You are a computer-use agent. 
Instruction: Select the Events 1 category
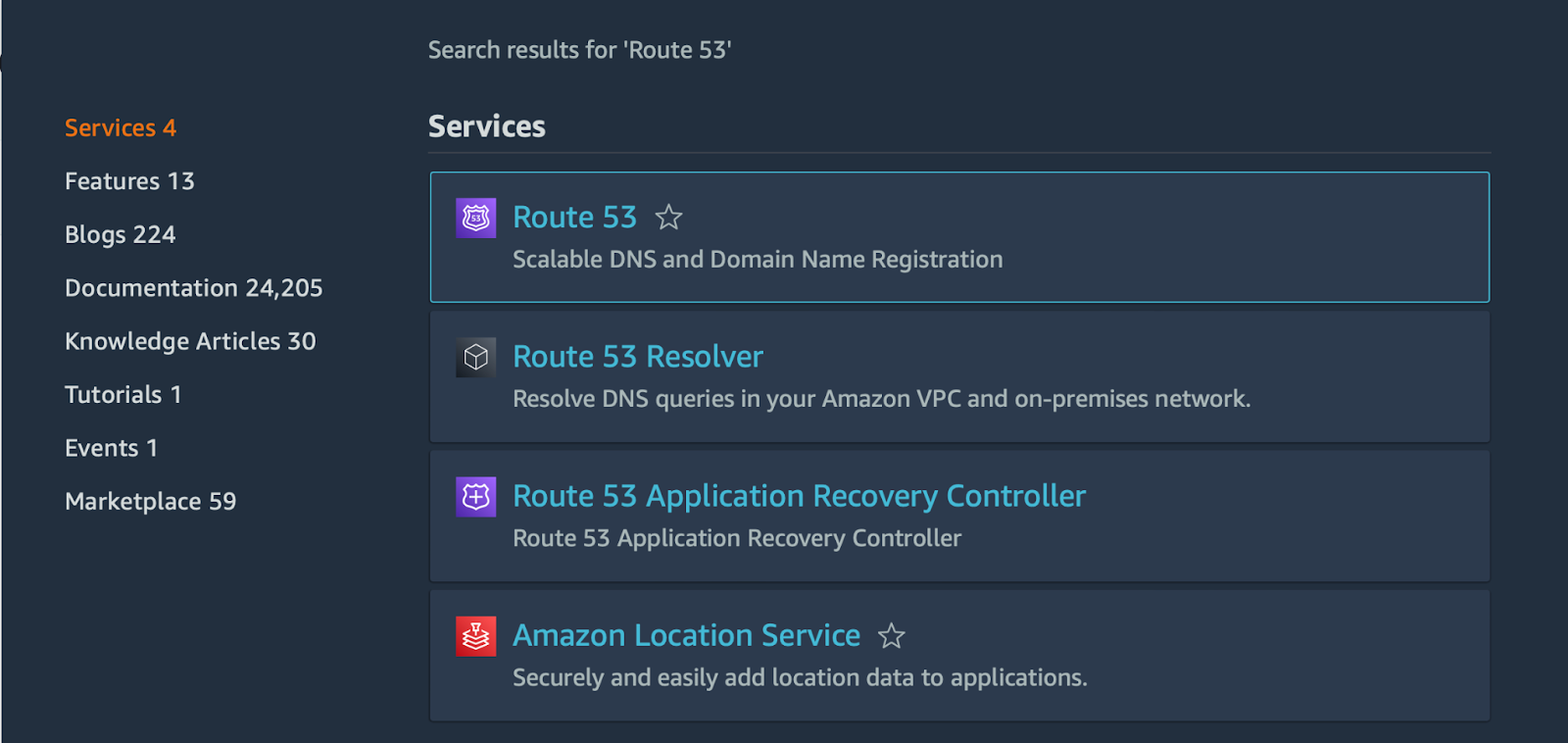click(112, 448)
